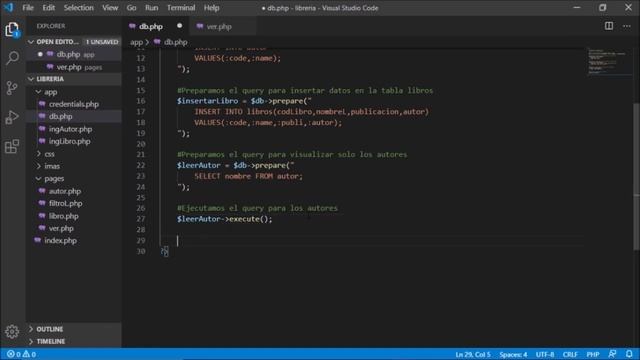Open the Run and Debug view
The height and width of the screenshot is (360, 640).
[x=12, y=118]
